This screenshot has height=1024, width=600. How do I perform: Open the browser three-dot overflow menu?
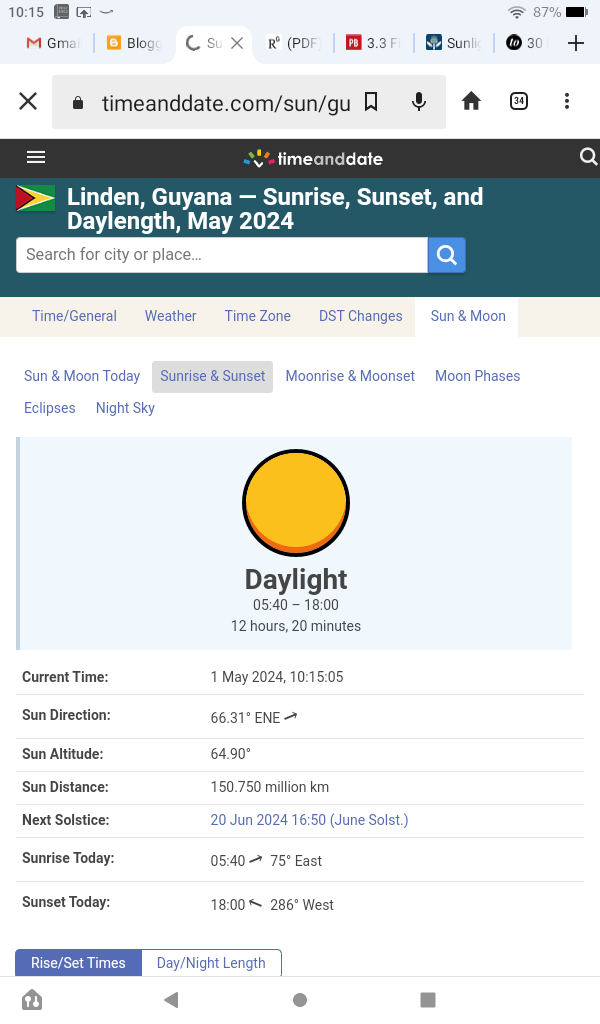[567, 101]
